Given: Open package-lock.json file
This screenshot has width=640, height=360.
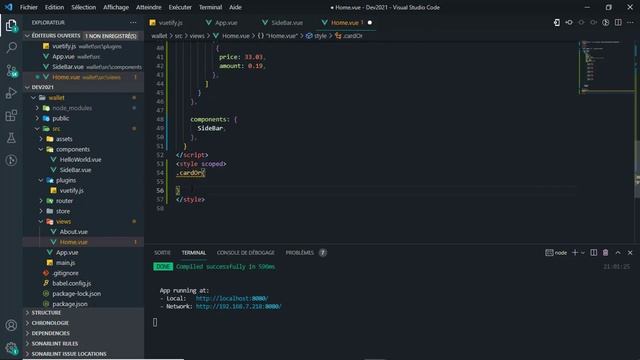Looking at the screenshot, I should [x=76, y=293].
